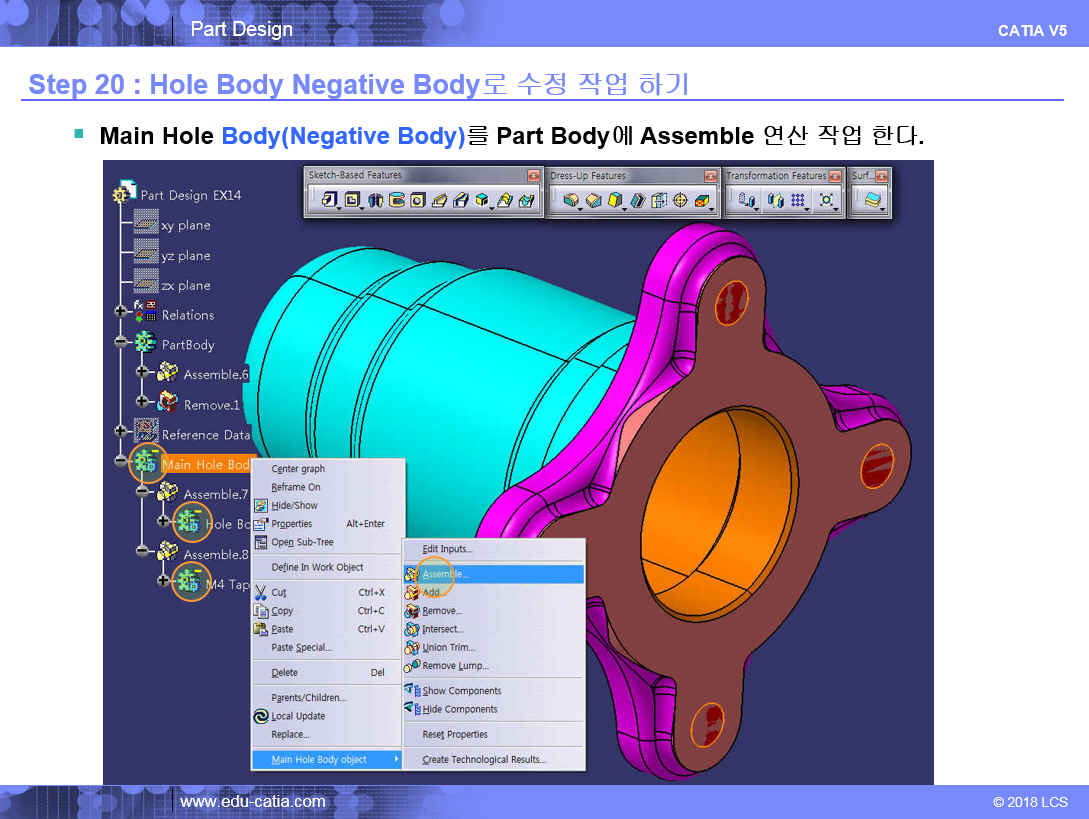Toggle Hide/Show in the context menu
1089x819 pixels.
(294, 505)
